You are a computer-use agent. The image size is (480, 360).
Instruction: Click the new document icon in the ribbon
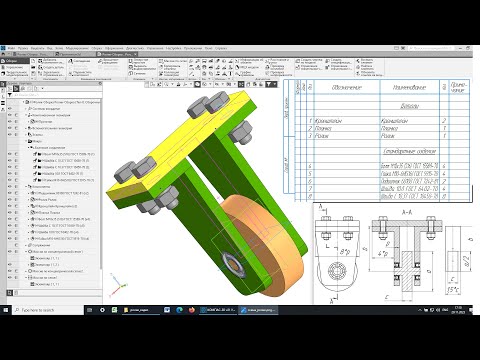click(33, 61)
